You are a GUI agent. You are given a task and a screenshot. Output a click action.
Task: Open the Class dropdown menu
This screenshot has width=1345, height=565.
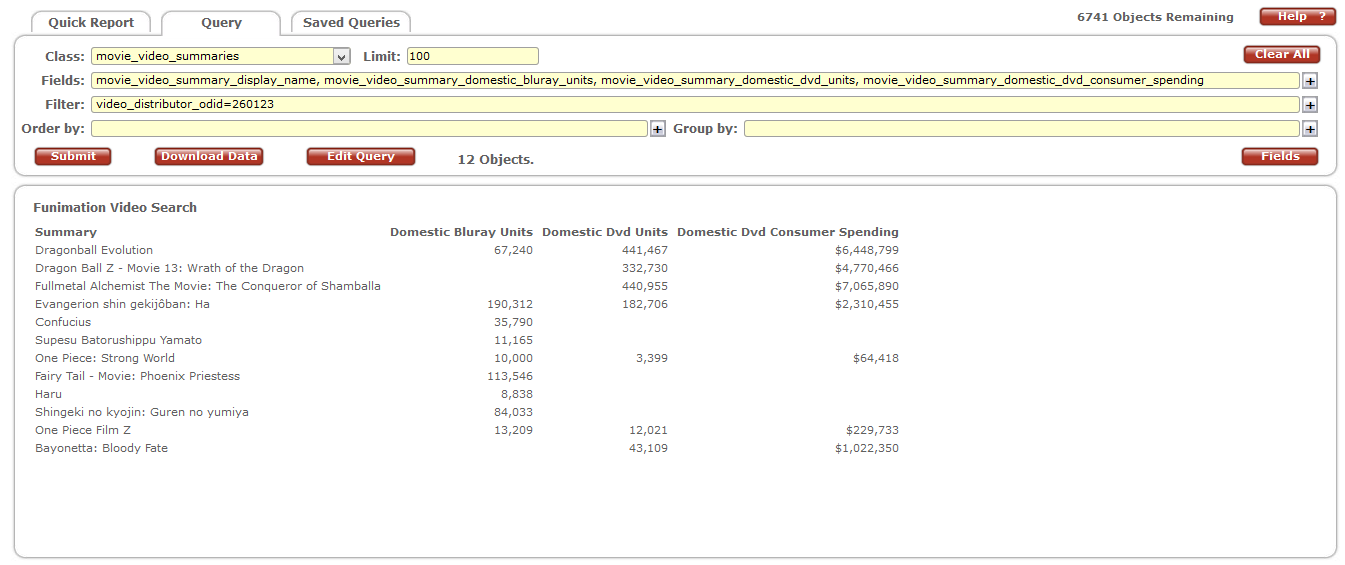tap(341, 57)
